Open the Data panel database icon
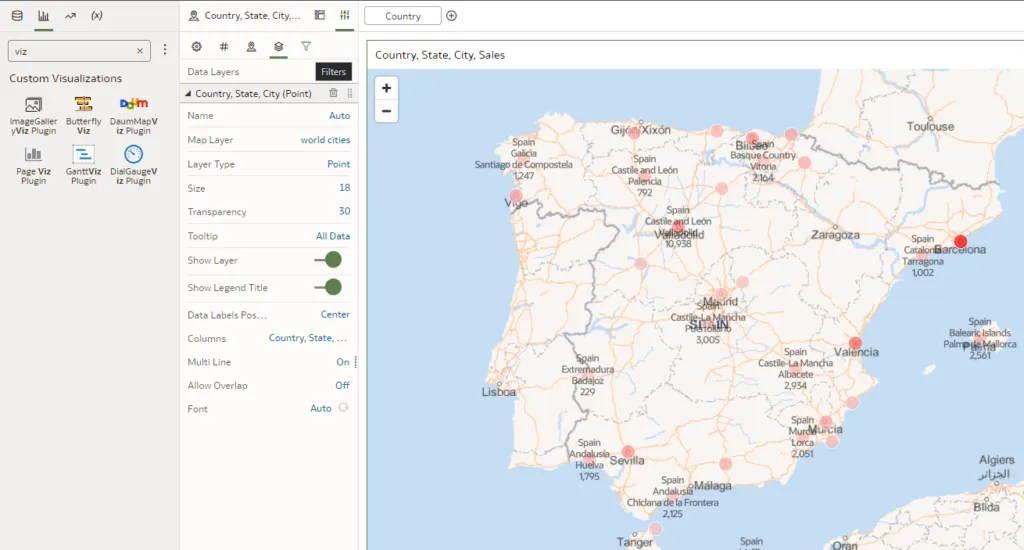The width and height of the screenshot is (1024, 550). pyautogui.click(x=16, y=16)
